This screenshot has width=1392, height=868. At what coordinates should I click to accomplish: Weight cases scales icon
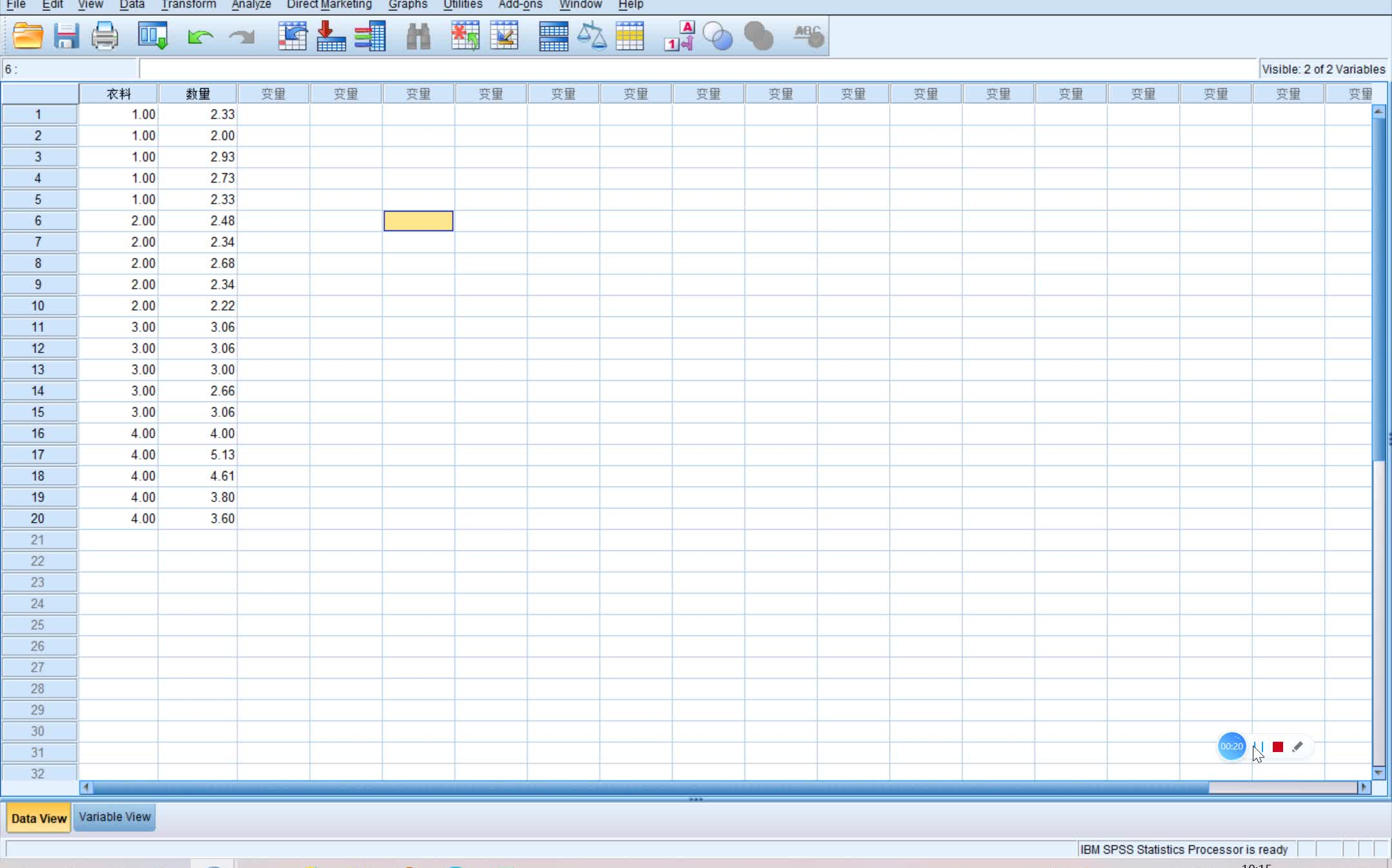click(592, 36)
